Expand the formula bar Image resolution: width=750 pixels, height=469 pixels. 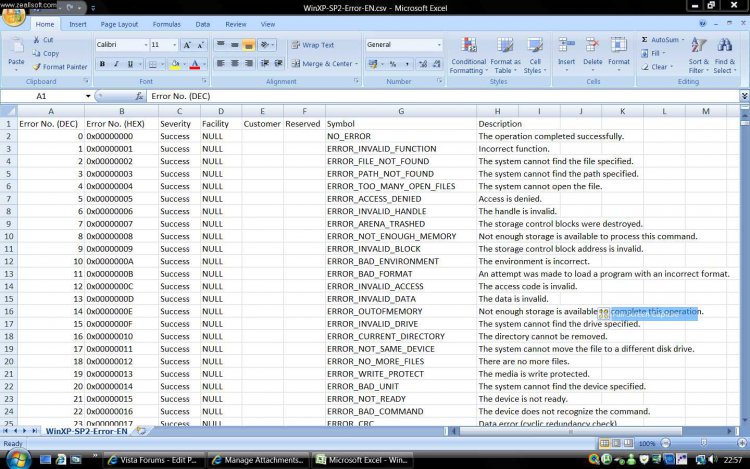click(744, 96)
